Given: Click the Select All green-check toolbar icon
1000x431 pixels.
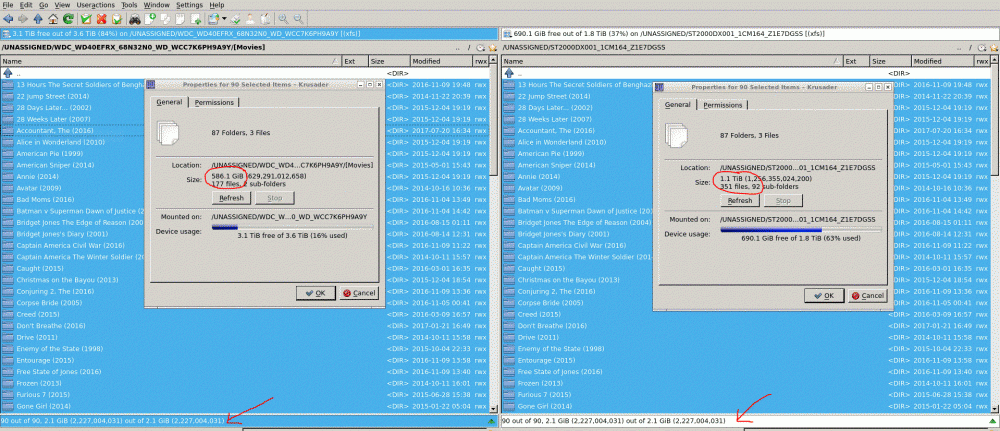Looking at the screenshot, I should click(x=86, y=18).
